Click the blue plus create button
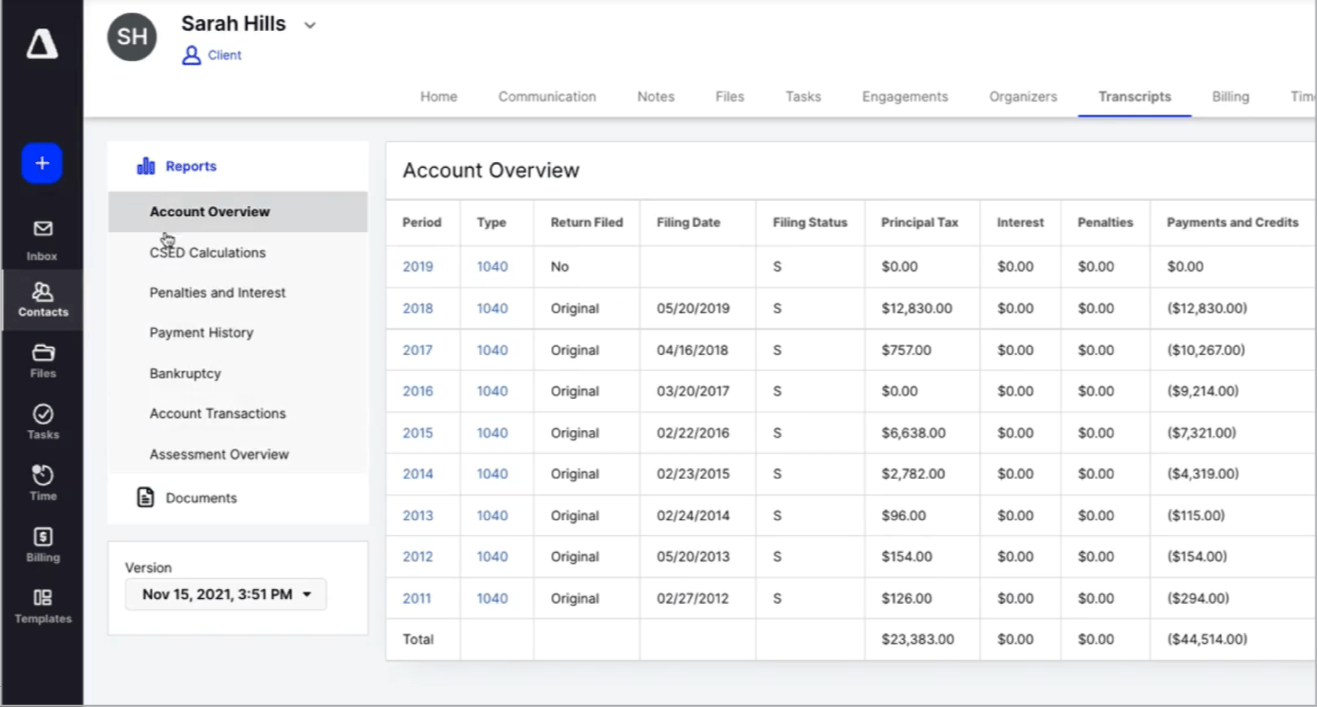Viewport: 1317px width, 707px height. (42, 163)
